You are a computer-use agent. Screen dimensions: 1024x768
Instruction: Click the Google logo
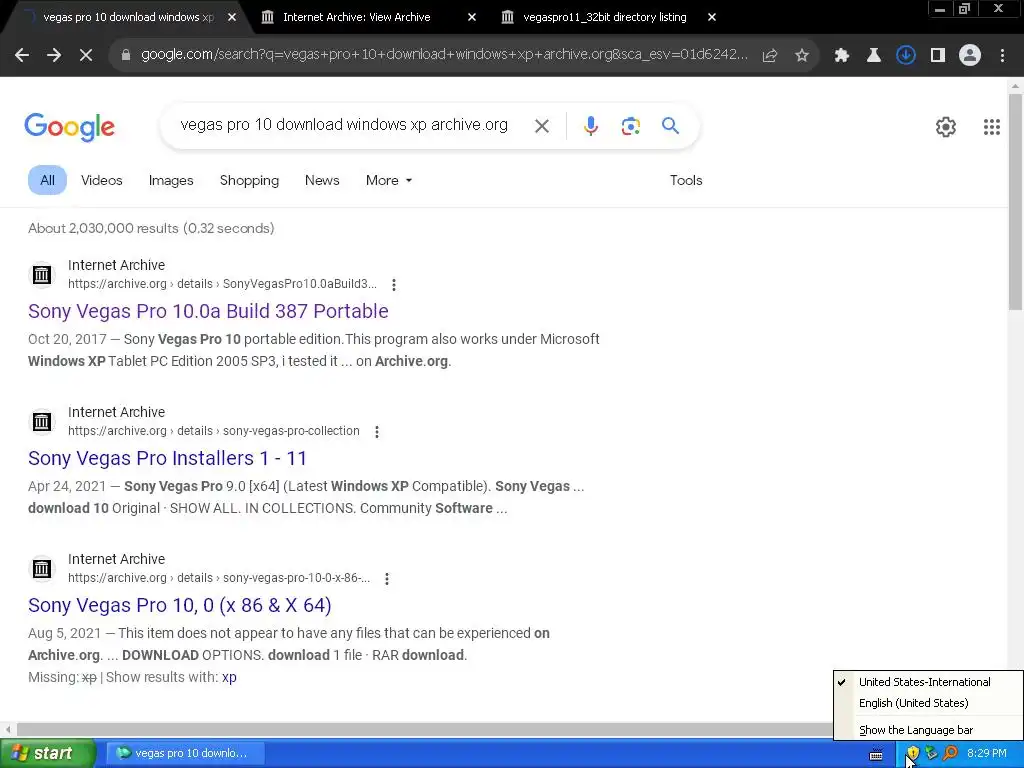[69, 127]
